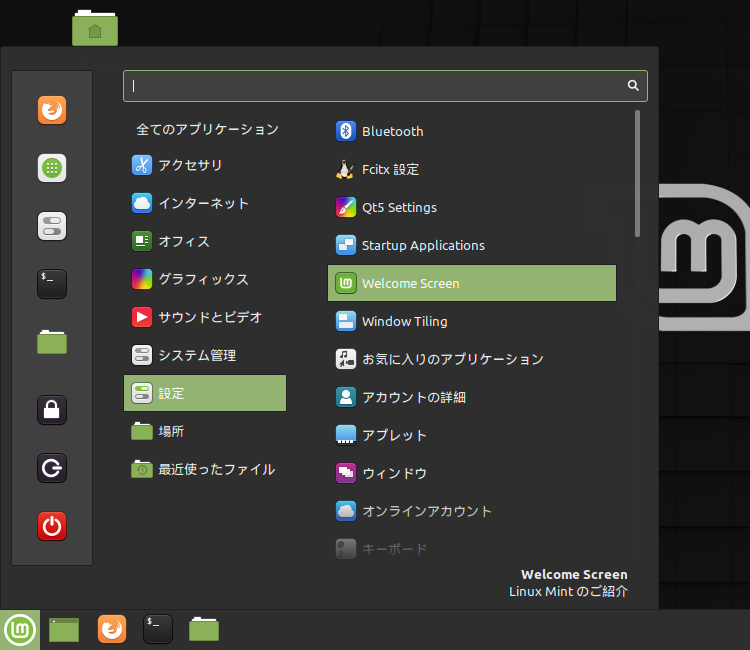Select 最近使ったファイル category
Viewport: 750px width, 650px height.
click(x=205, y=469)
